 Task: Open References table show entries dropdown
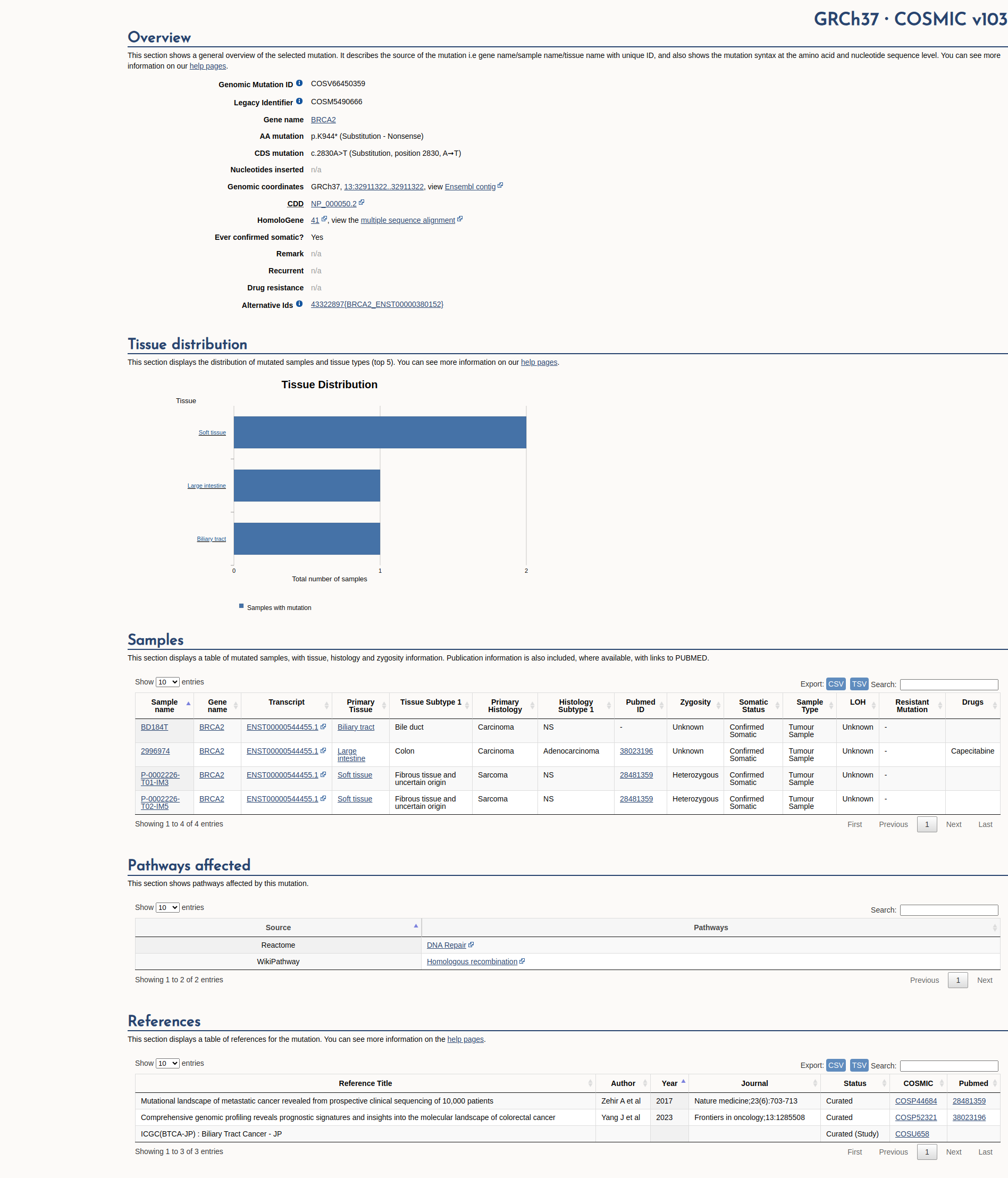pyautogui.click(x=167, y=1063)
